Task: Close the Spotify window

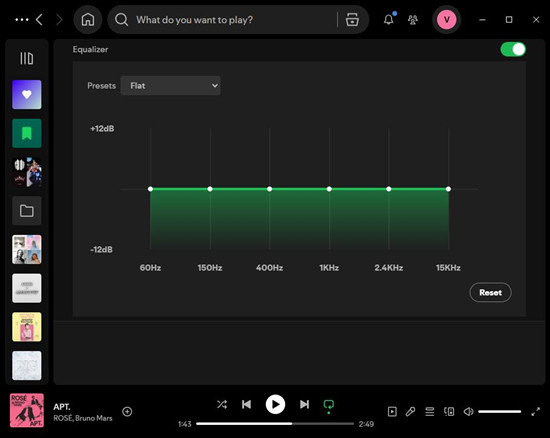Action: pyautogui.click(x=536, y=20)
